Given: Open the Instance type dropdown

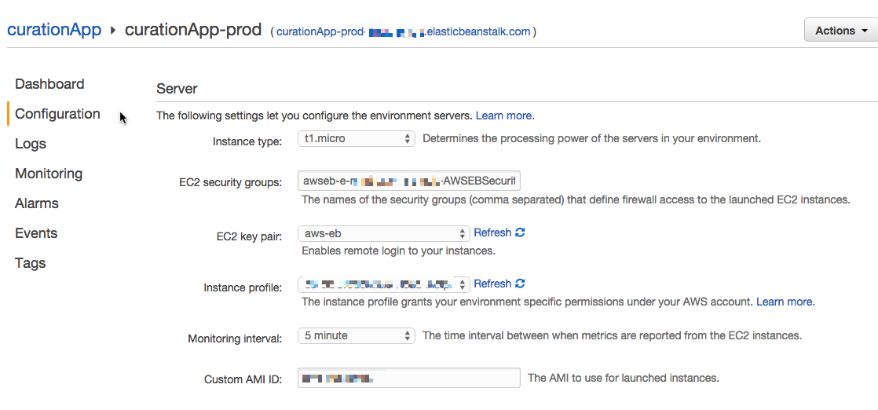Looking at the screenshot, I should click(x=356, y=139).
